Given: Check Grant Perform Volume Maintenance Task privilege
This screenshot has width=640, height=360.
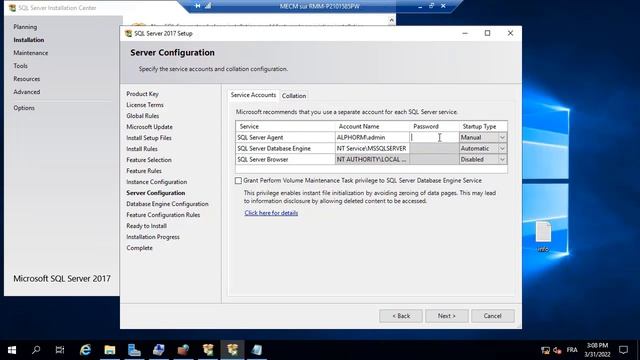Looking at the screenshot, I should (x=238, y=180).
